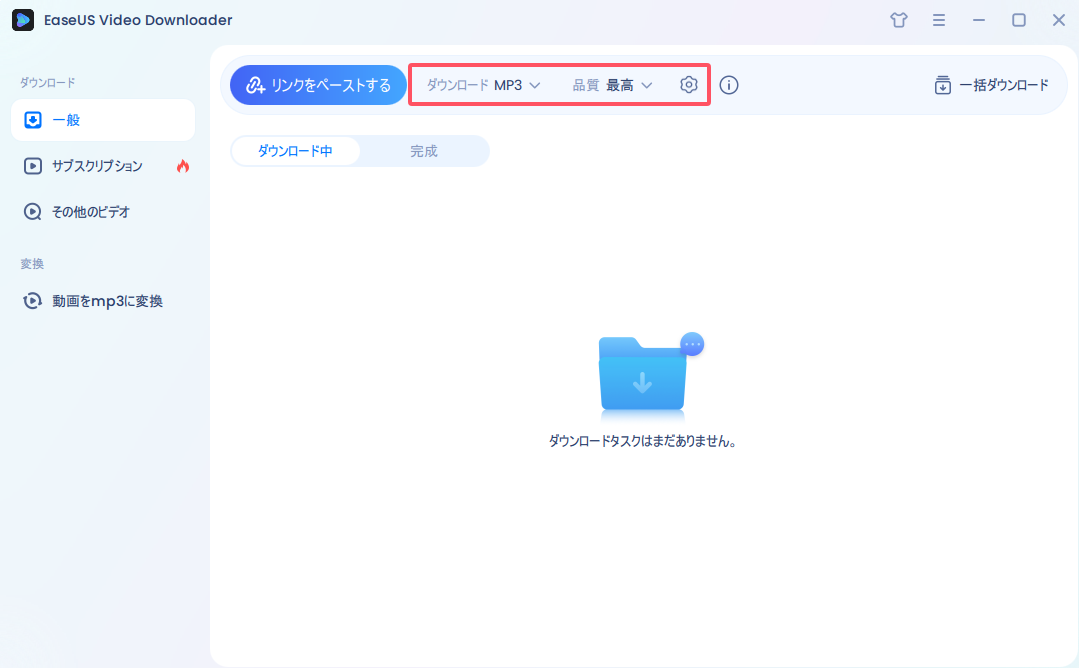
Task: Switch to the 完成 completed tab
Action: [424, 150]
